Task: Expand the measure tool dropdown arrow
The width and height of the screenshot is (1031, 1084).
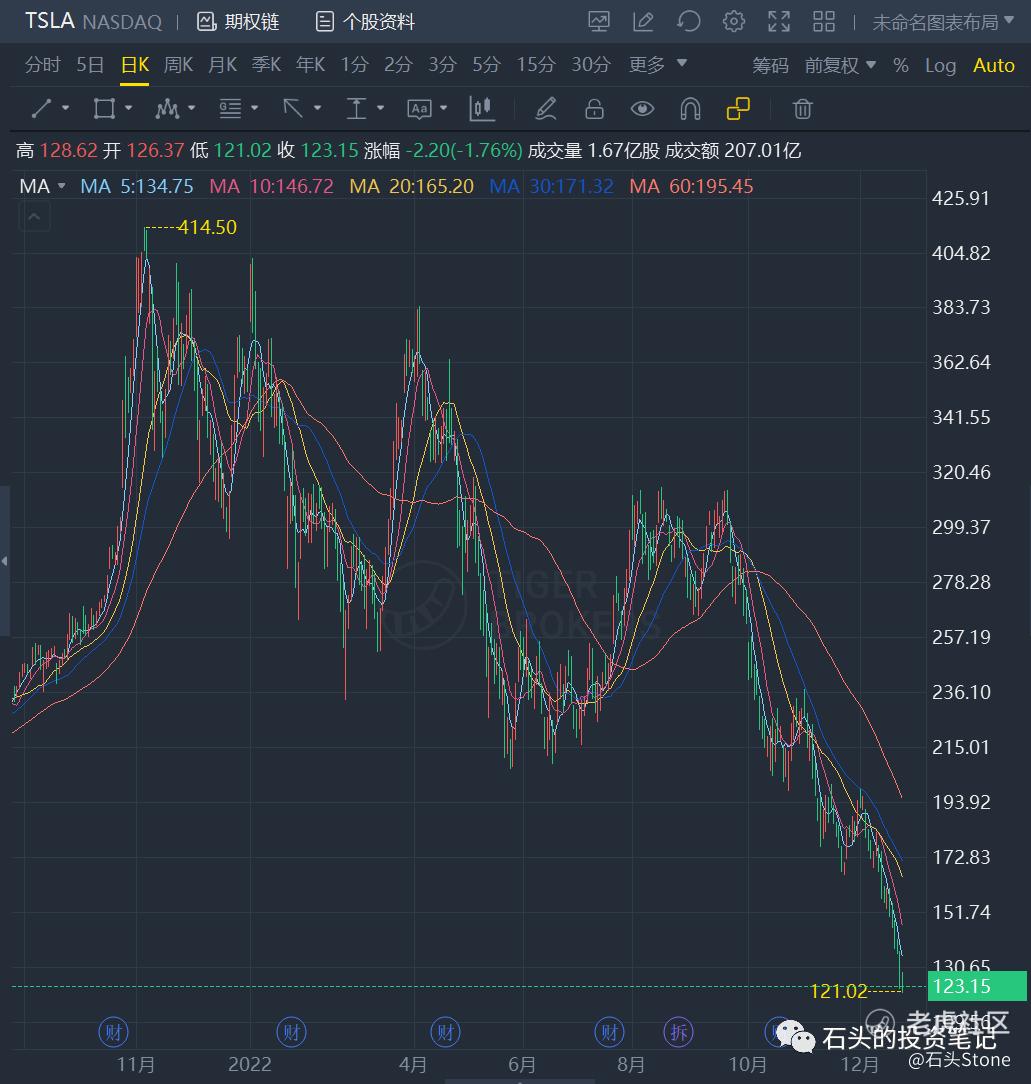Action: (380, 108)
